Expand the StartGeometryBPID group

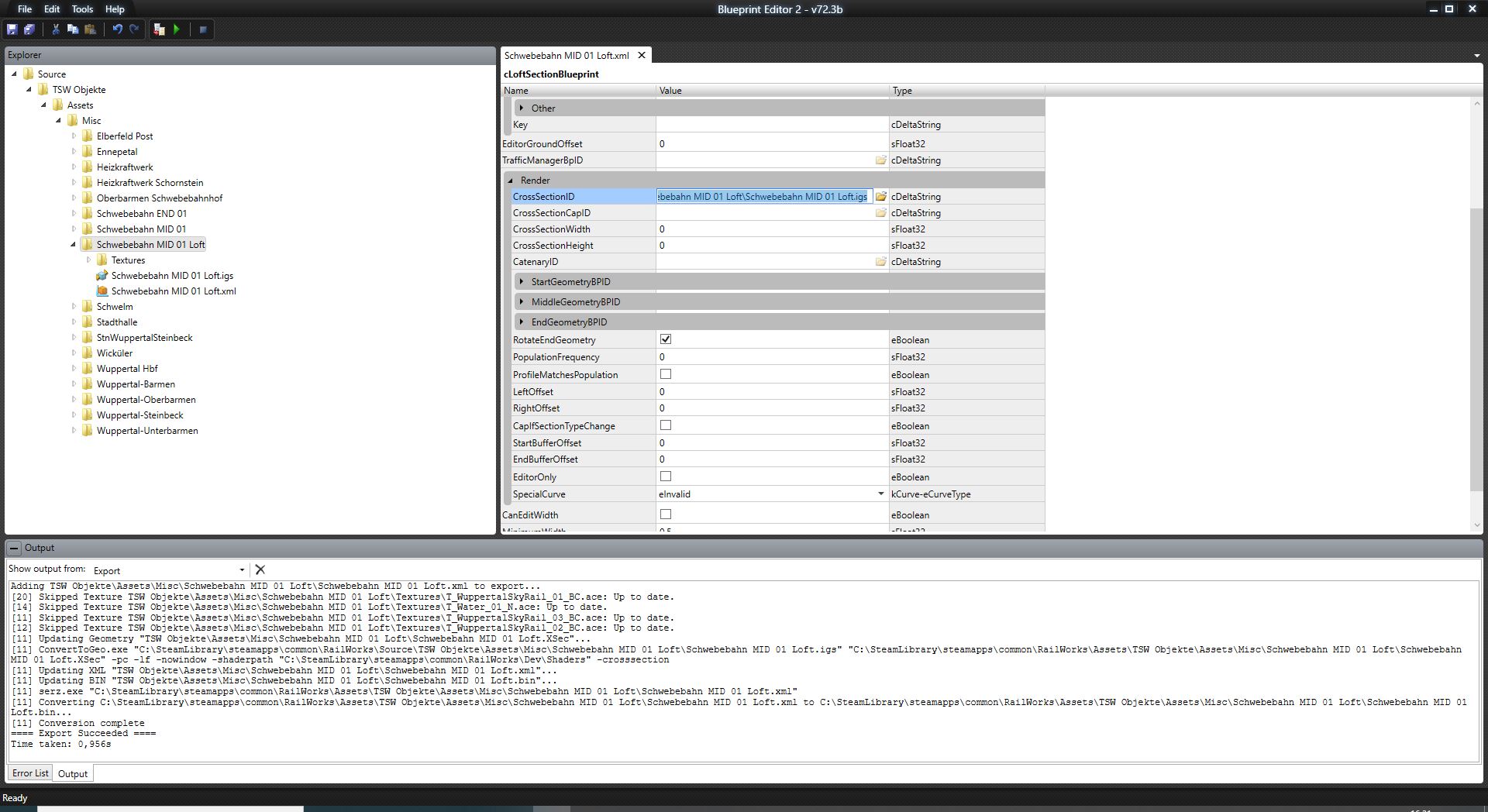[522, 282]
